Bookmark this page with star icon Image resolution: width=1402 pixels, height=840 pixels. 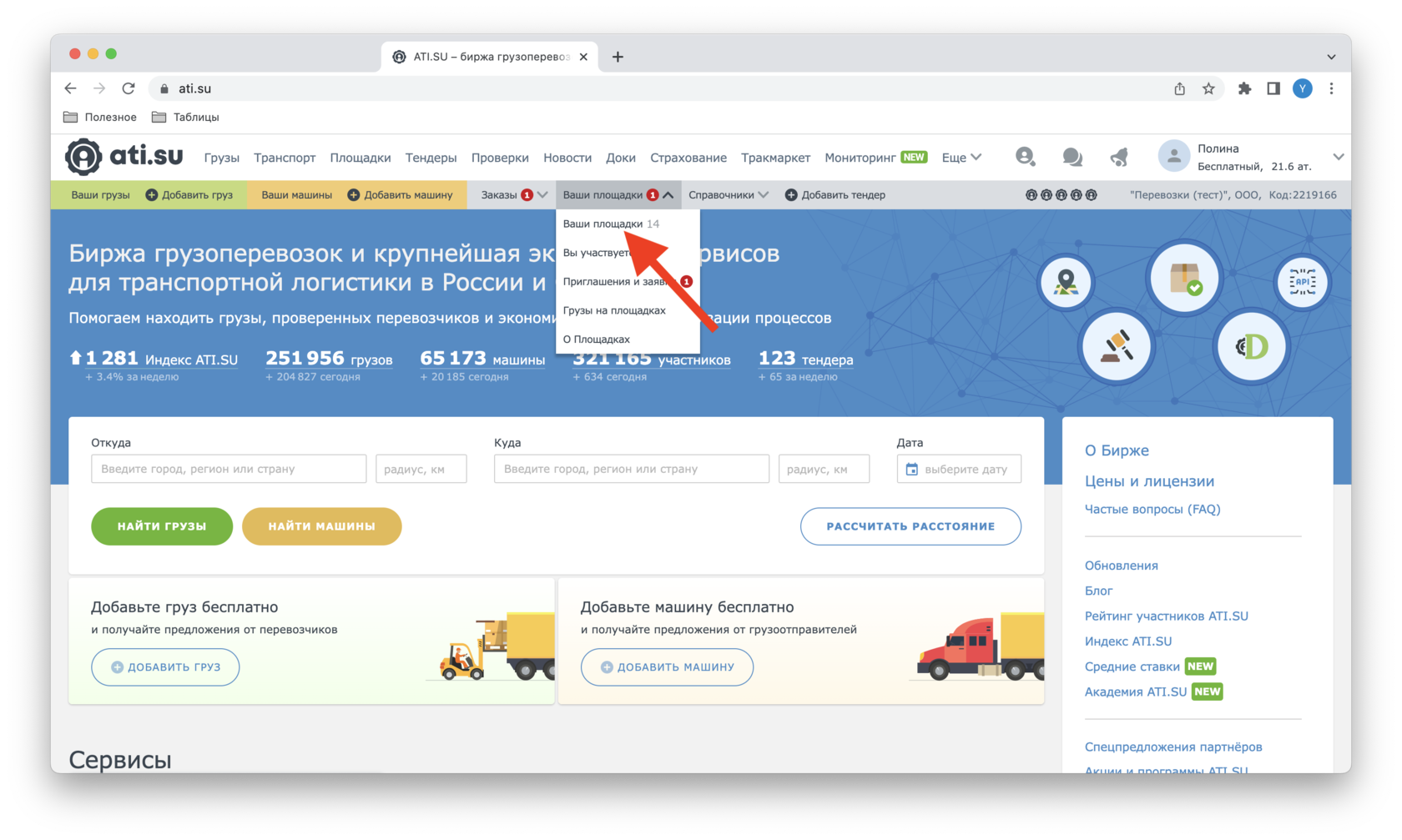coord(1208,88)
